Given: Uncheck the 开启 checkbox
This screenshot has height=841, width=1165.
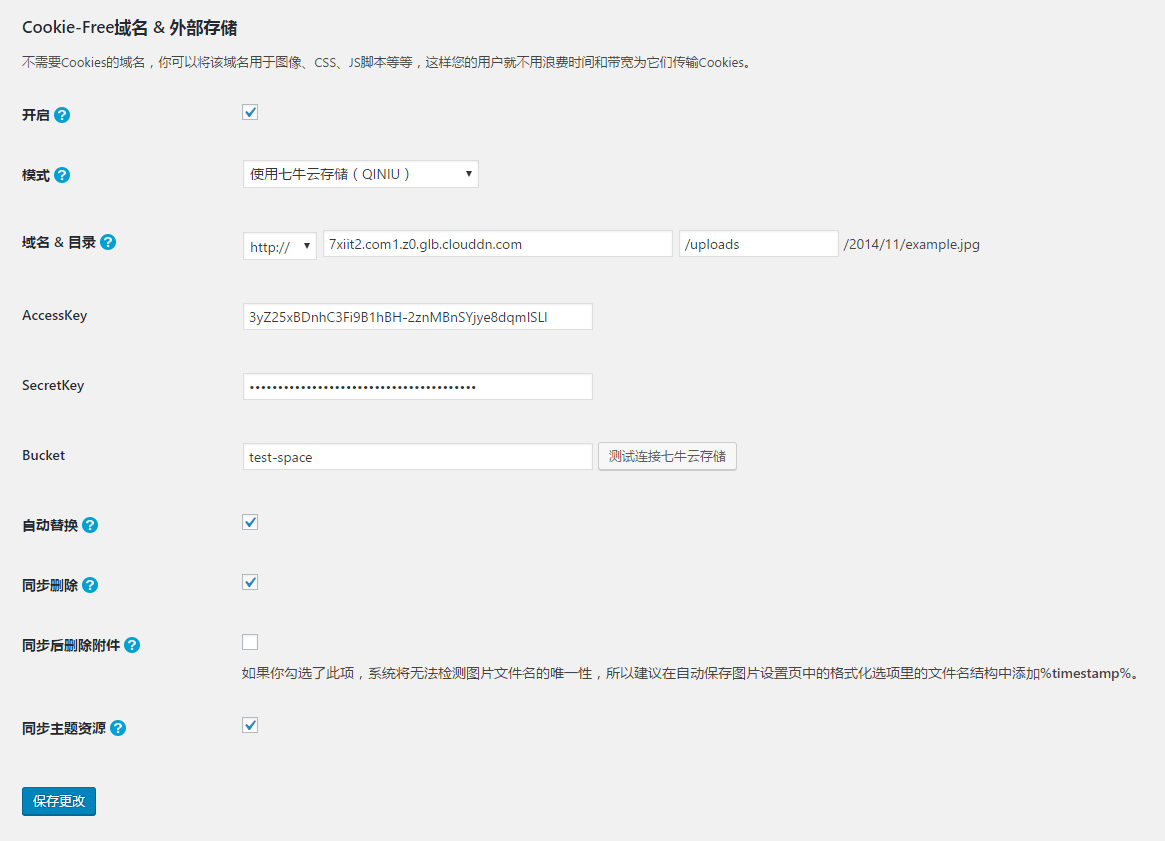Looking at the screenshot, I should tap(250, 112).
